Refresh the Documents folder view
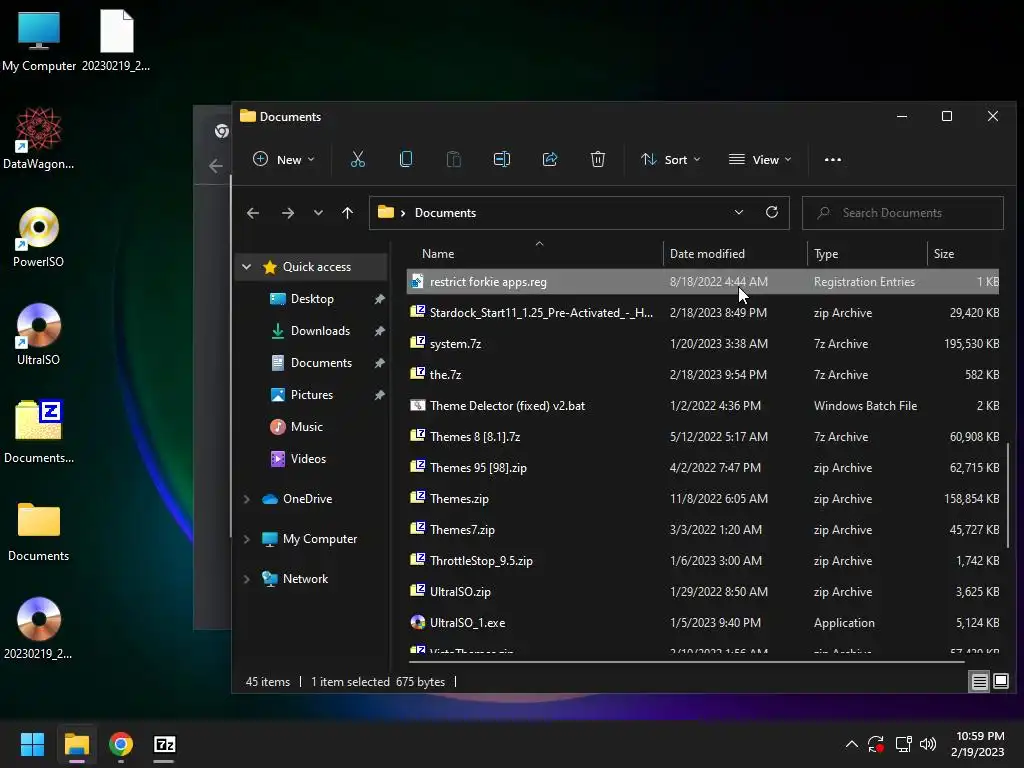The image size is (1024, 768). [x=772, y=212]
